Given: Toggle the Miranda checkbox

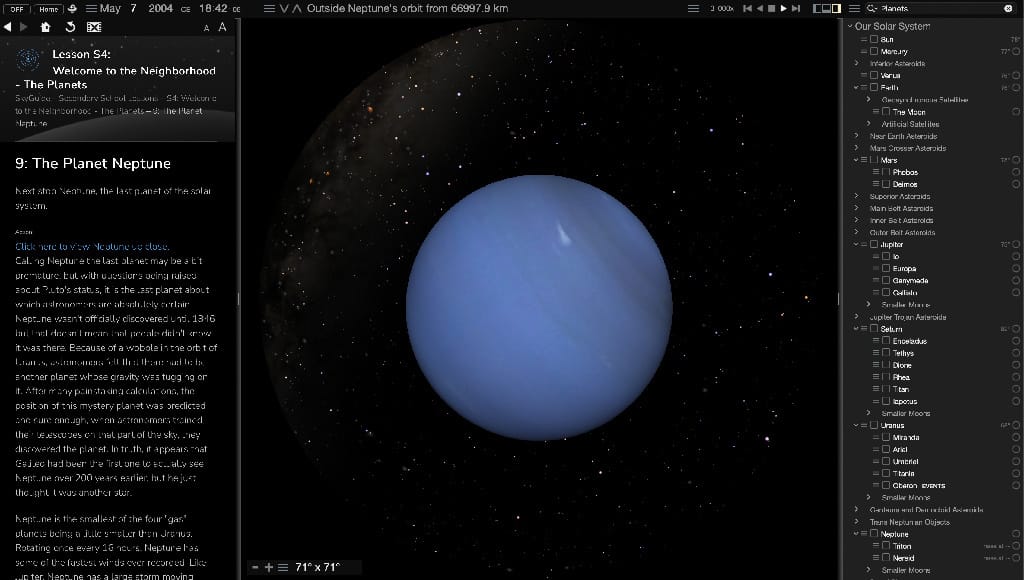Looking at the screenshot, I should [x=886, y=437].
